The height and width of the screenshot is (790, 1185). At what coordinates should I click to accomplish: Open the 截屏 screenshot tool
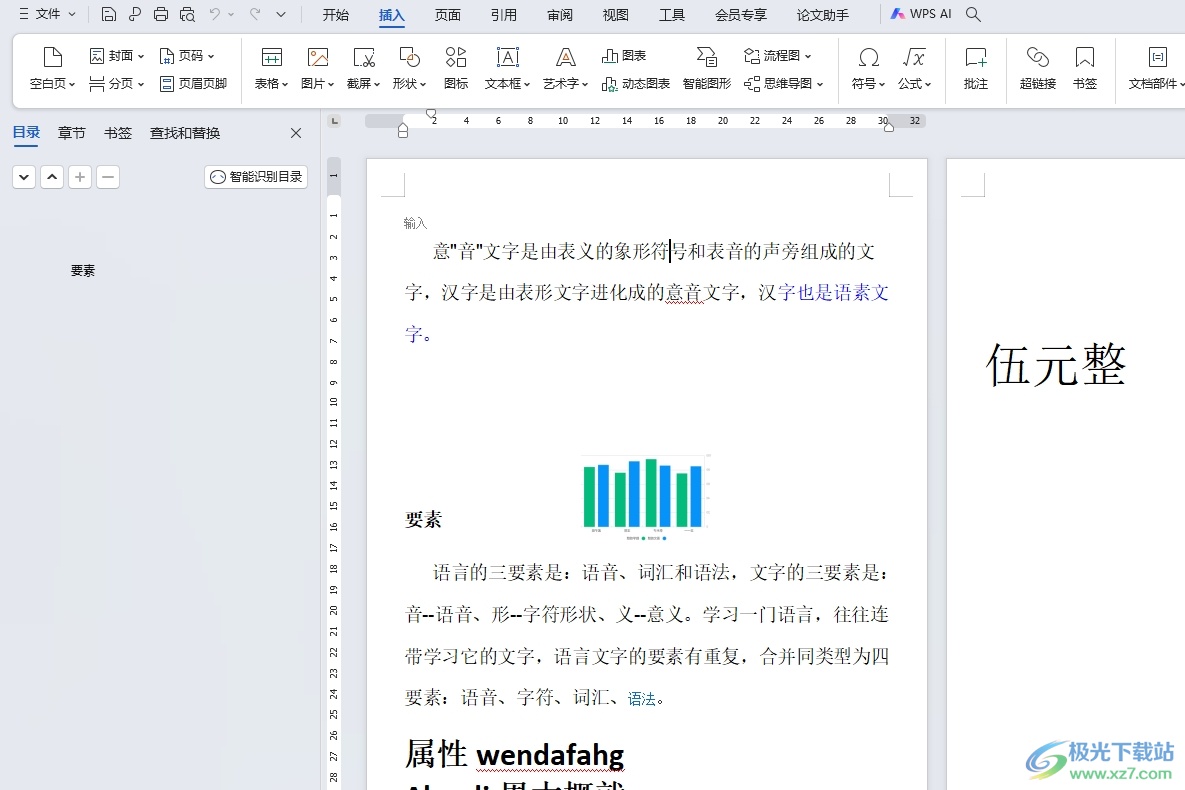click(x=364, y=68)
